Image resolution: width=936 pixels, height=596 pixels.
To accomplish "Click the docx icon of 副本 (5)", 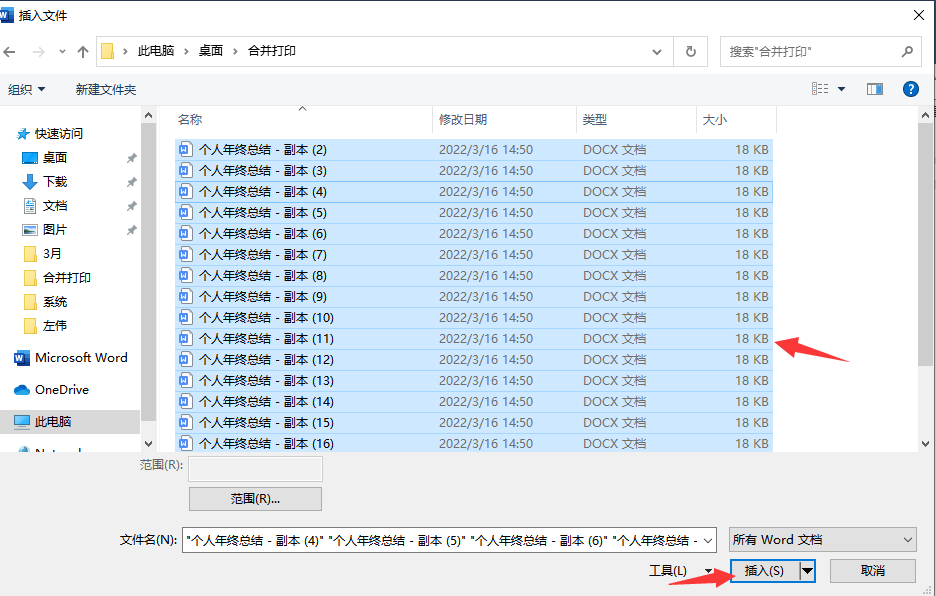I will click(x=186, y=212).
